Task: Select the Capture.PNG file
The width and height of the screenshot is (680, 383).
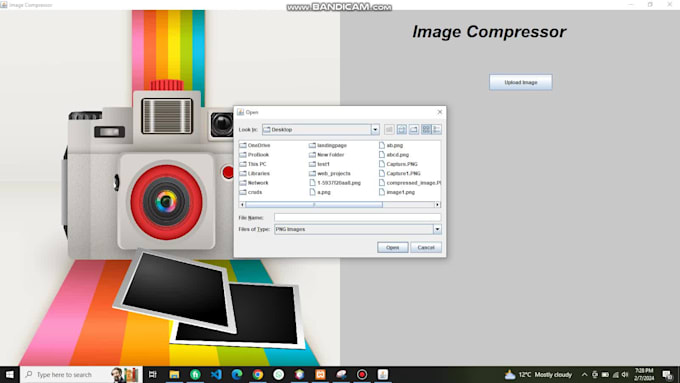Action: (x=398, y=164)
